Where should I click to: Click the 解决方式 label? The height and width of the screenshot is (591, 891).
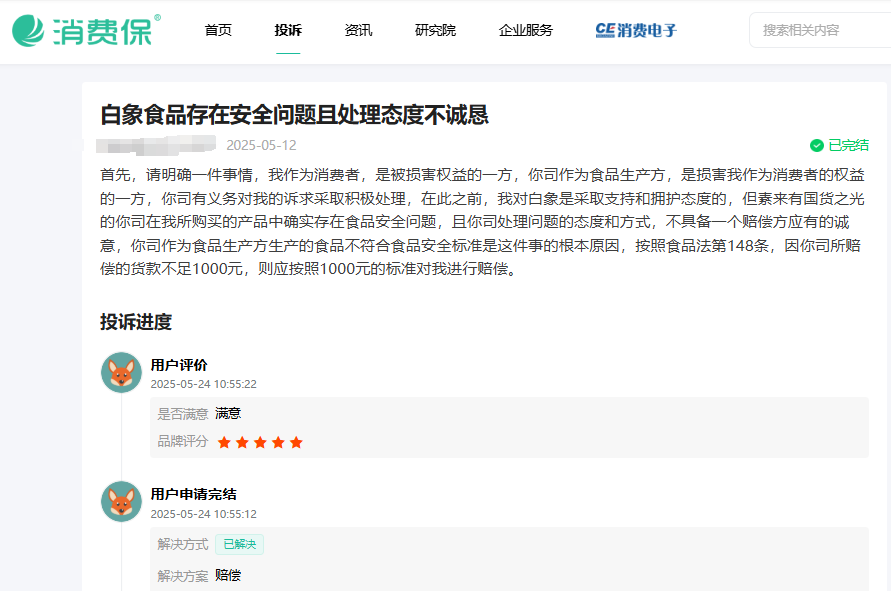click(183, 544)
